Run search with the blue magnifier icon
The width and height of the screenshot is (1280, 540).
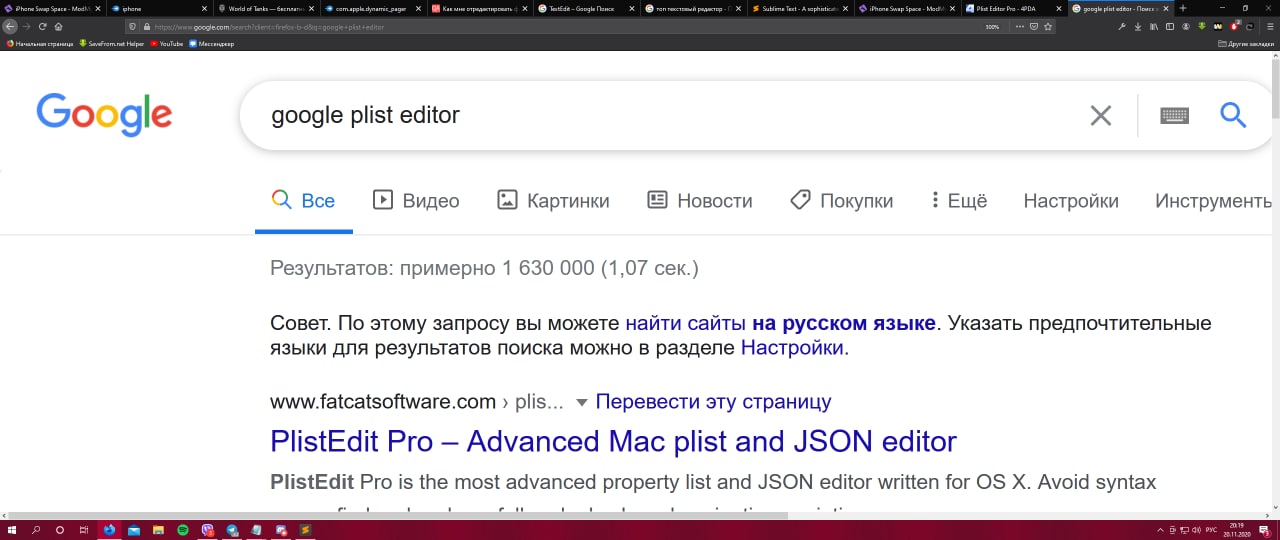tap(1233, 115)
